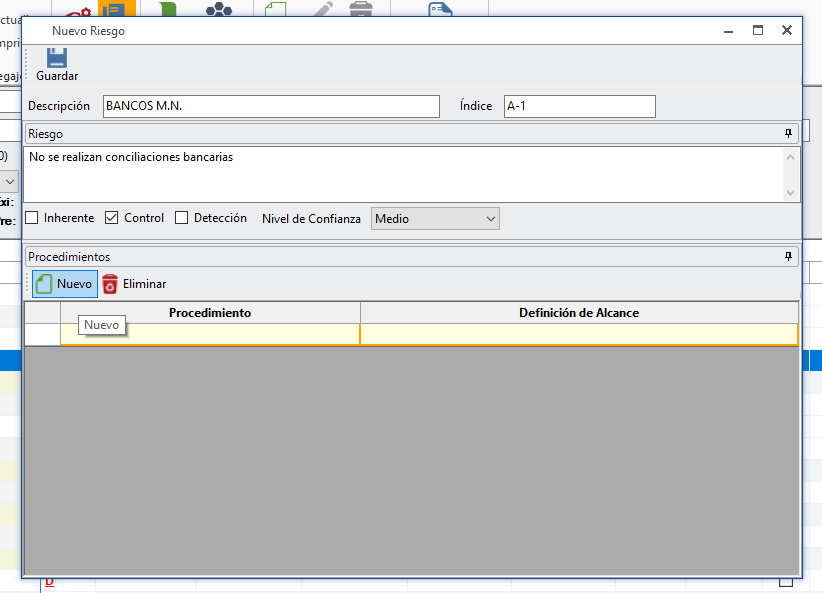Click the Descripción text field

271,106
